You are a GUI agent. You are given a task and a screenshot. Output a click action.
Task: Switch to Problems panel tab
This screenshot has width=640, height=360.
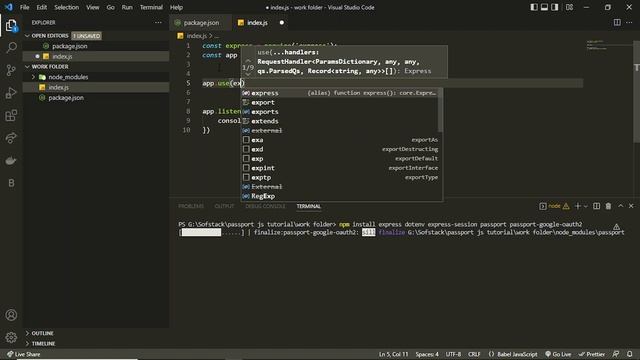click(191, 206)
